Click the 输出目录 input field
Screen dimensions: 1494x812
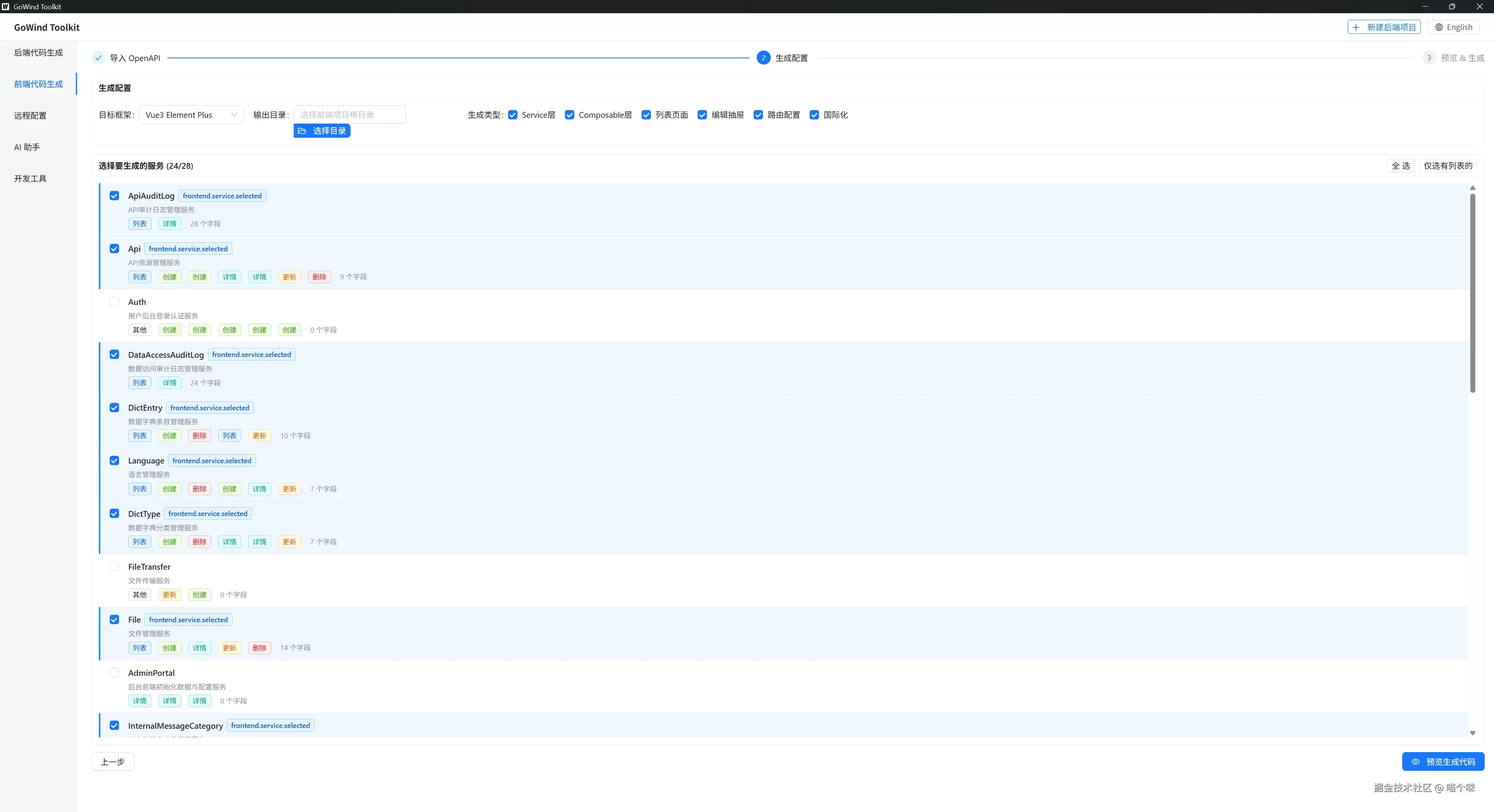click(x=350, y=115)
